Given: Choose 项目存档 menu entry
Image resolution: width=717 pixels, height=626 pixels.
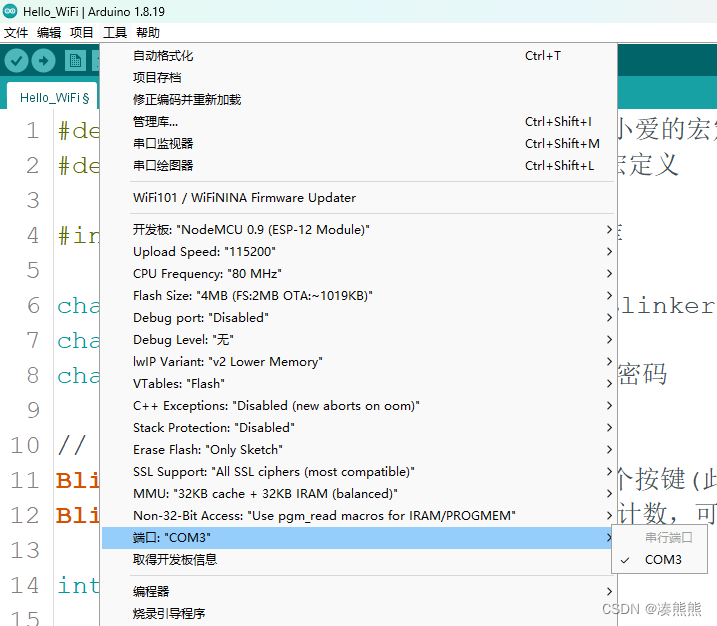Looking at the screenshot, I should (x=358, y=78).
